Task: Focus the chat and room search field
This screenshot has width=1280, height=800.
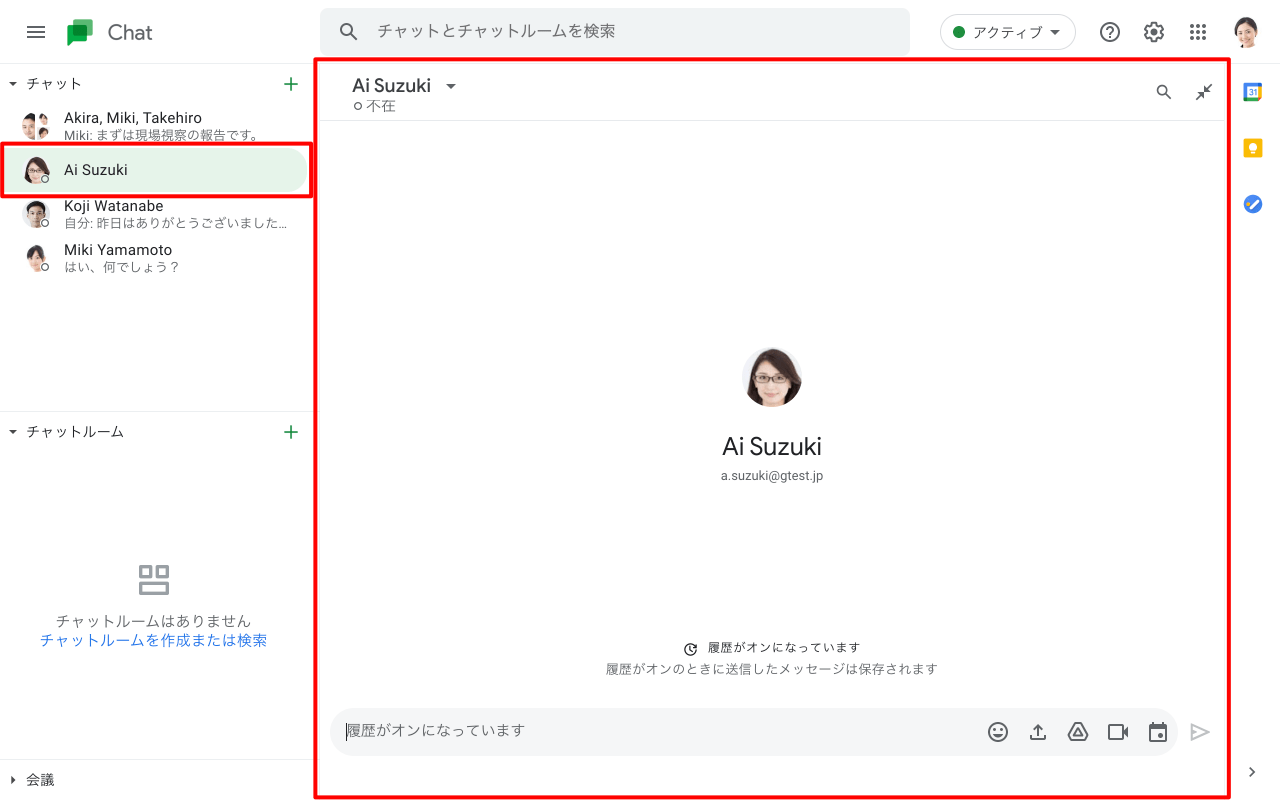Action: pyautogui.click(x=615, y=32)
